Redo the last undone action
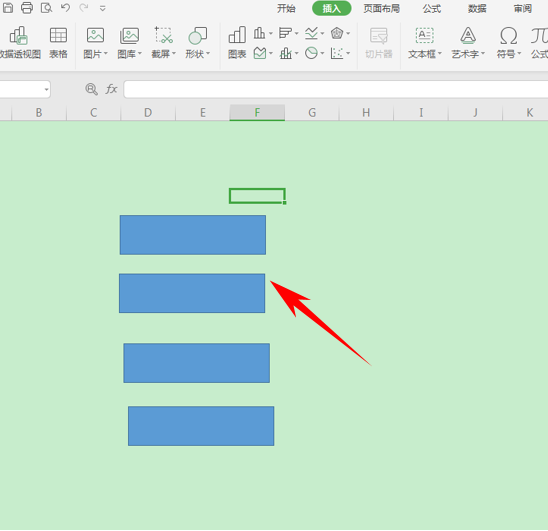This screenshot has height=531, width=548. point(84,7)
